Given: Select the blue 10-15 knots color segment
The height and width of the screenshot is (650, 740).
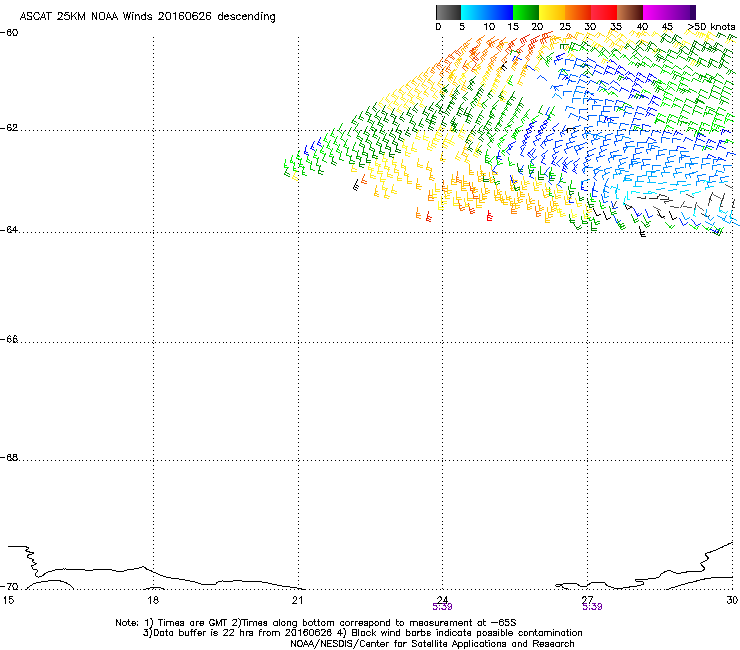Looking at the screenshot, I should (500, 12).
